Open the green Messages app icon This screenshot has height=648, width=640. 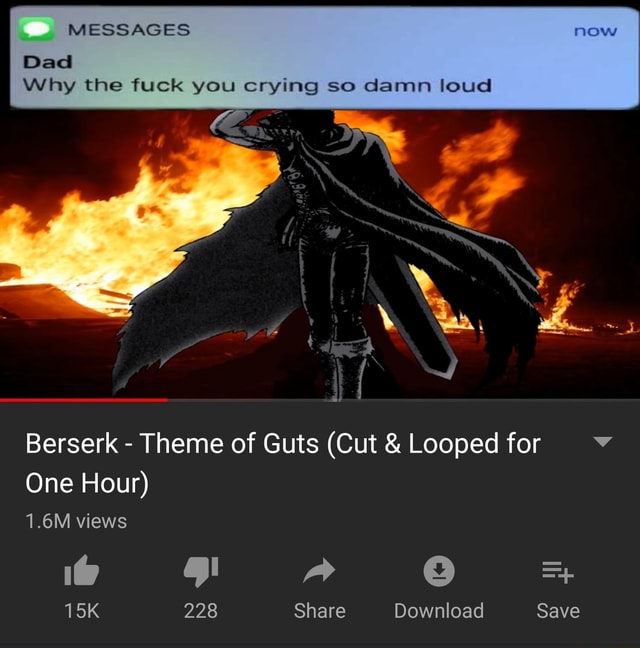coord(36,29)
